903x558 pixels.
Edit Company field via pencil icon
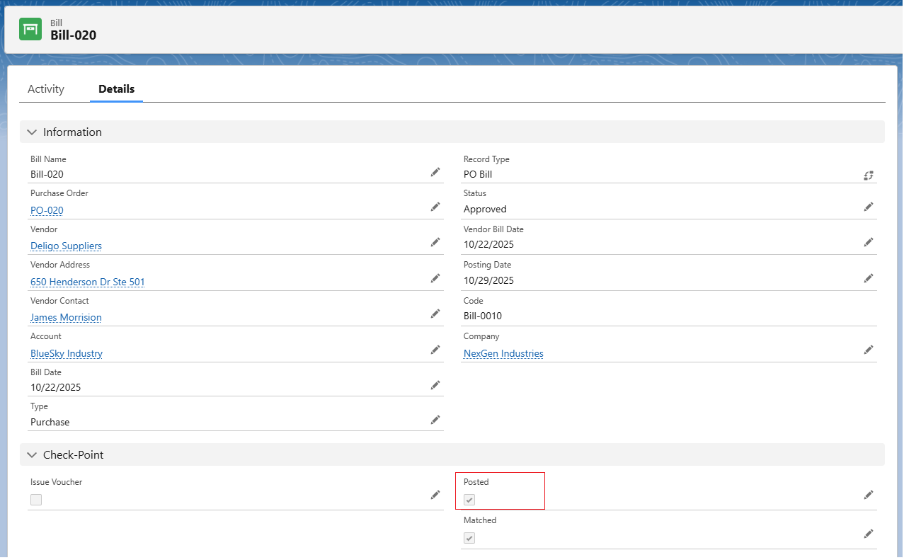[869, 350]
